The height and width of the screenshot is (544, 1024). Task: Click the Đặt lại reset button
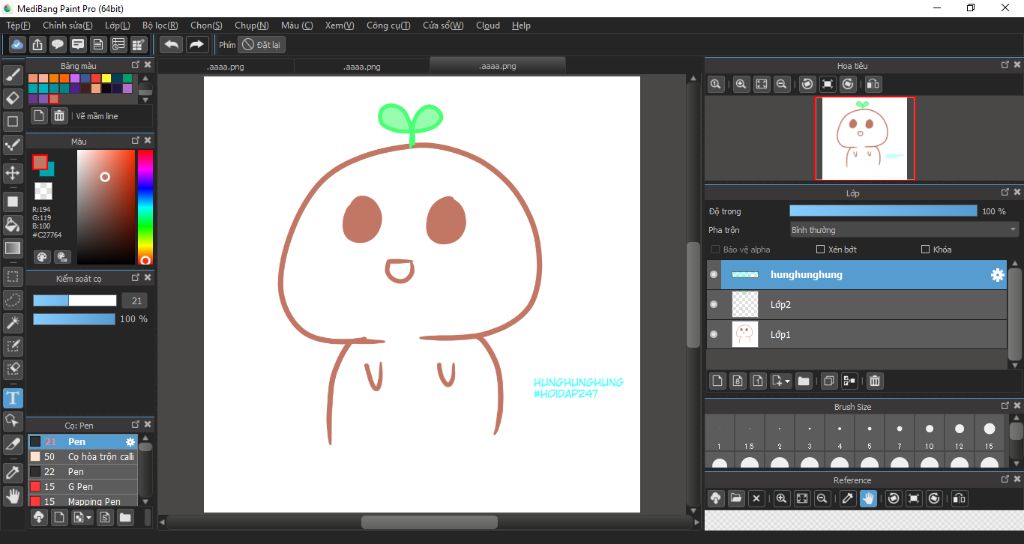262,44
